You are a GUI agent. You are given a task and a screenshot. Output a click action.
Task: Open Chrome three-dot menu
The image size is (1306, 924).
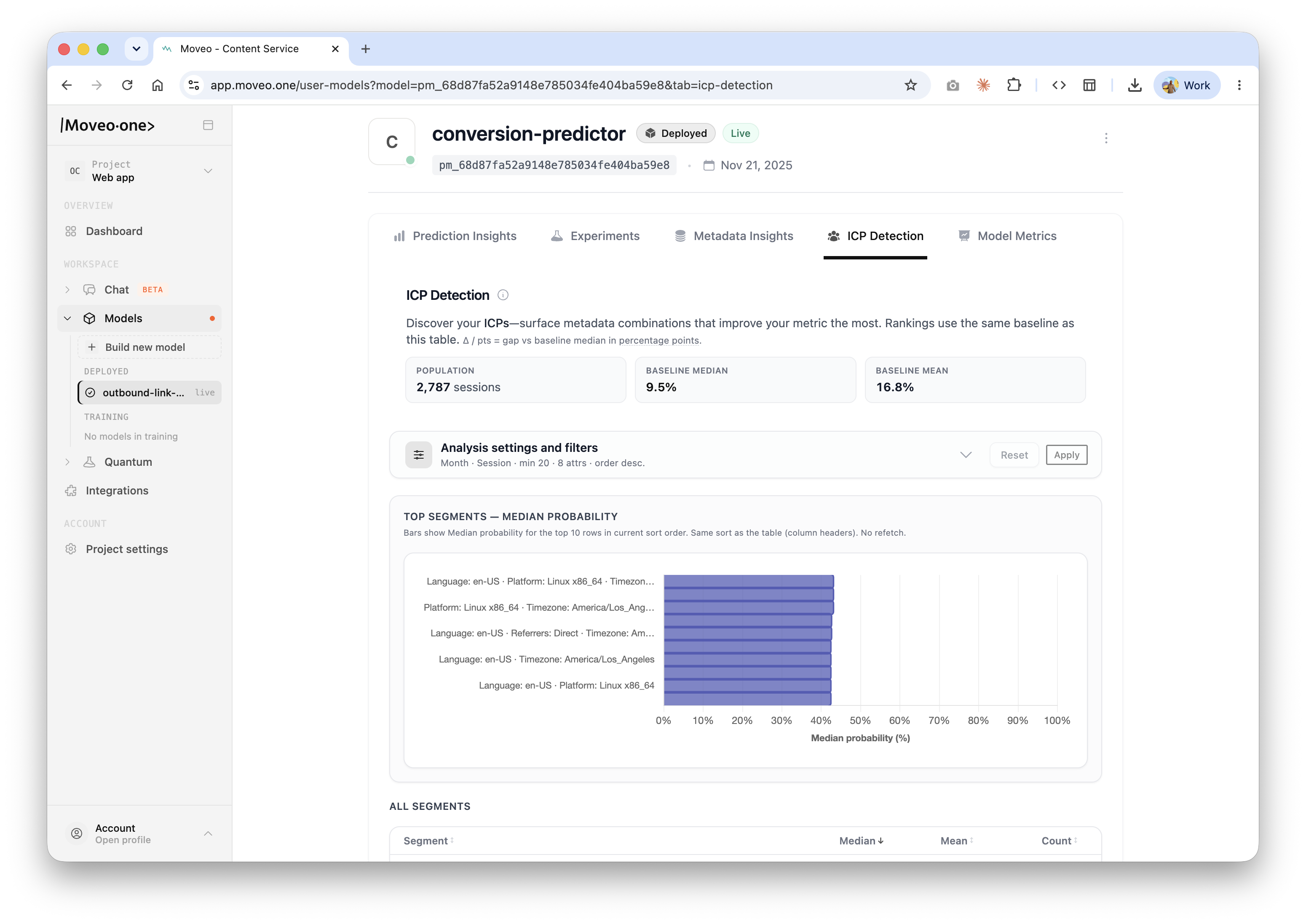1239,85
